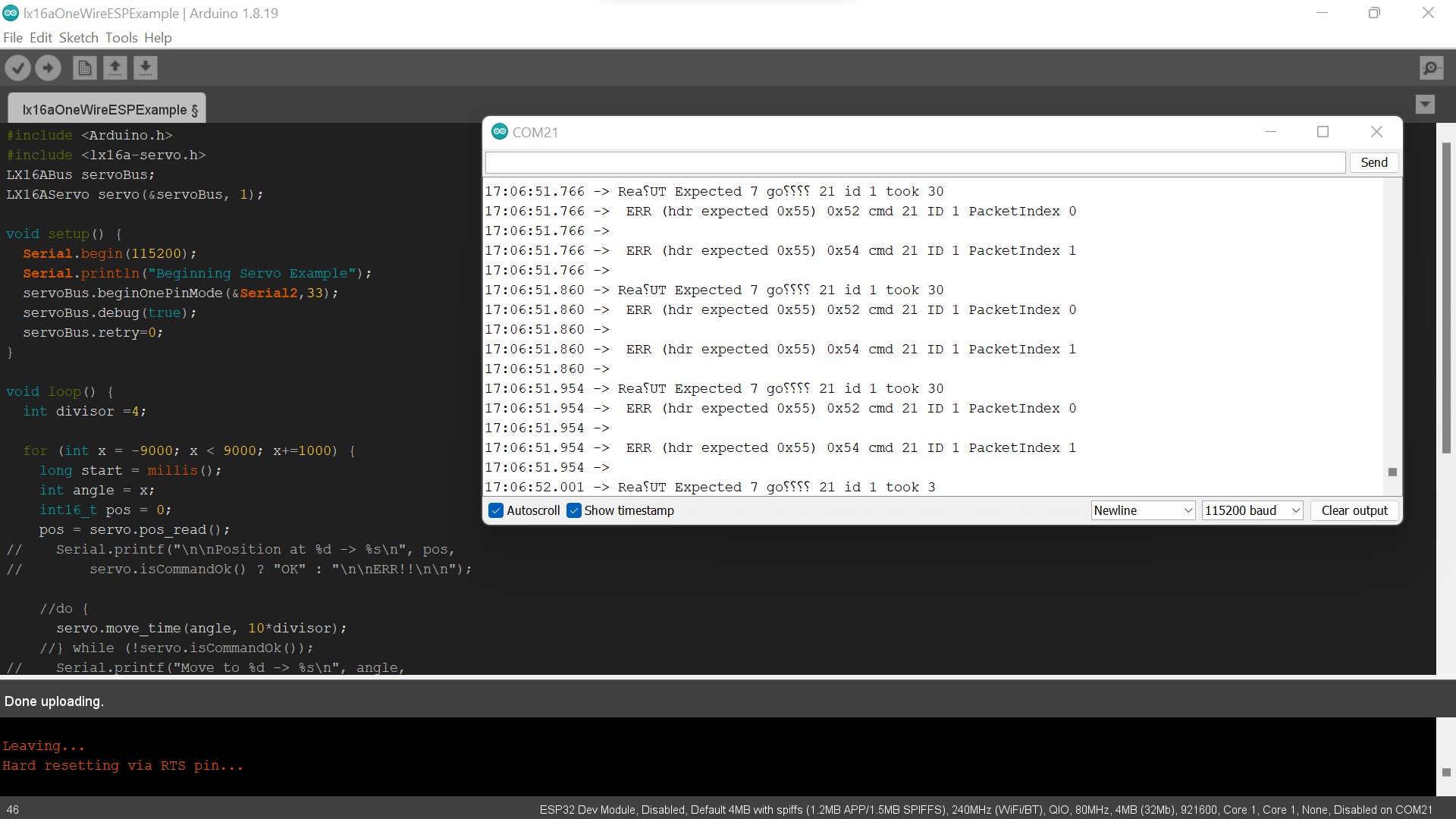Click the Verify sketch icon
The width and height of the screenshot is (1456, 819).
point(17,67)
